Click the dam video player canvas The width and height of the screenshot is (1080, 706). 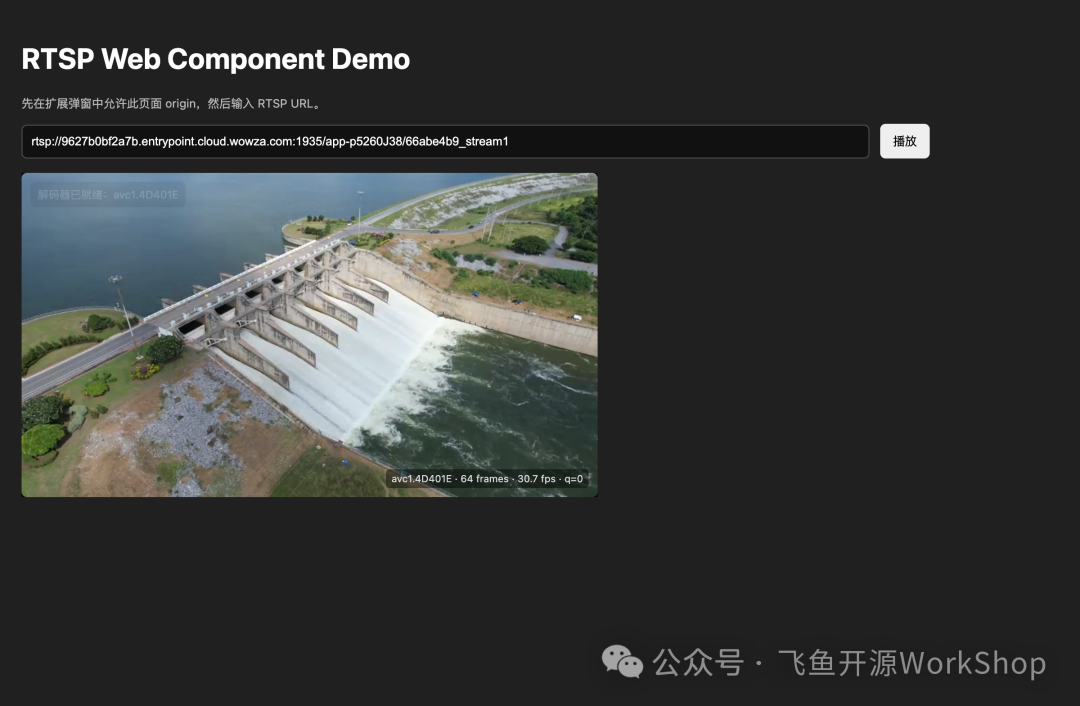[x=309, y=335]
